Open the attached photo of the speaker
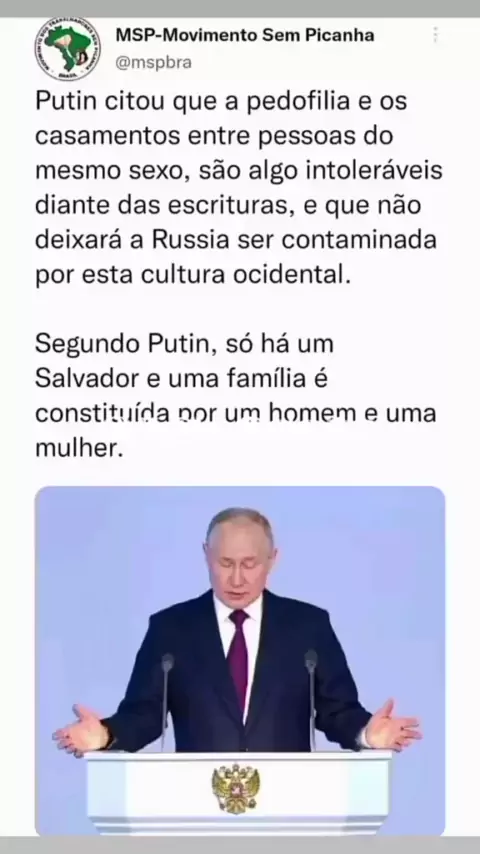The width and height of the screenshot is (480, 854). (240, 661)
